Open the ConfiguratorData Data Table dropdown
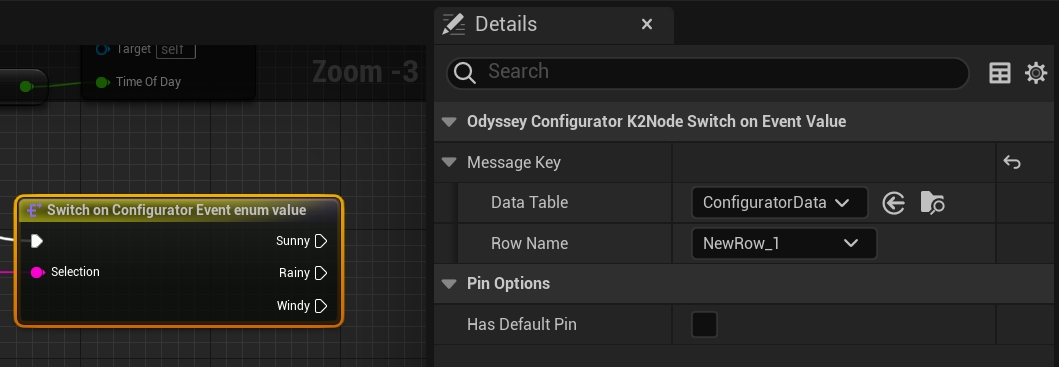The image size is (1059, 367). tap(779, 203)
